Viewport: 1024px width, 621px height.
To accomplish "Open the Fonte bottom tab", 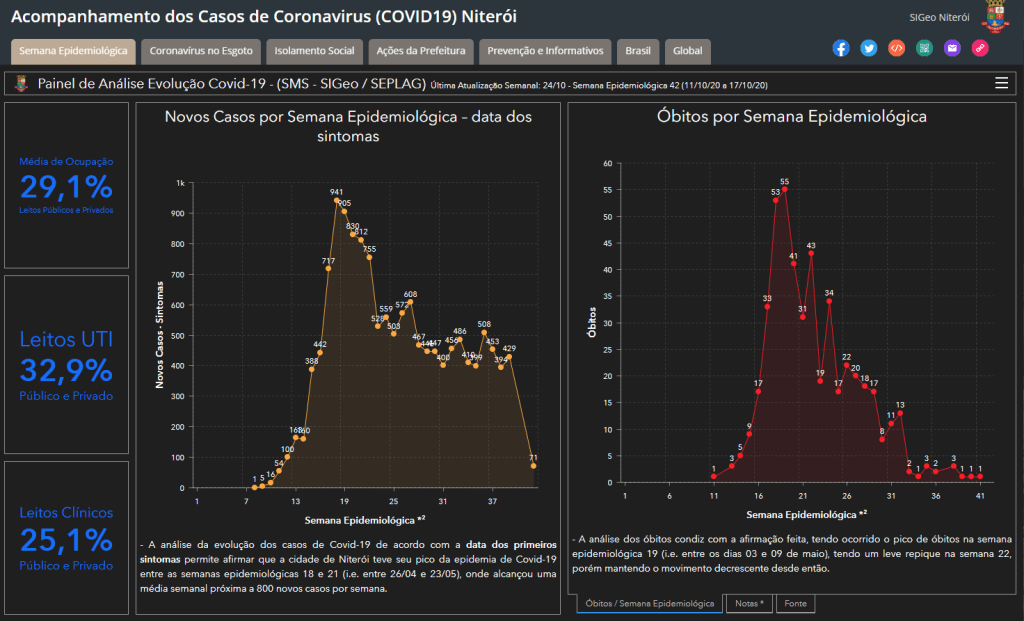I will pyautogui.click(x=796, y=604).
